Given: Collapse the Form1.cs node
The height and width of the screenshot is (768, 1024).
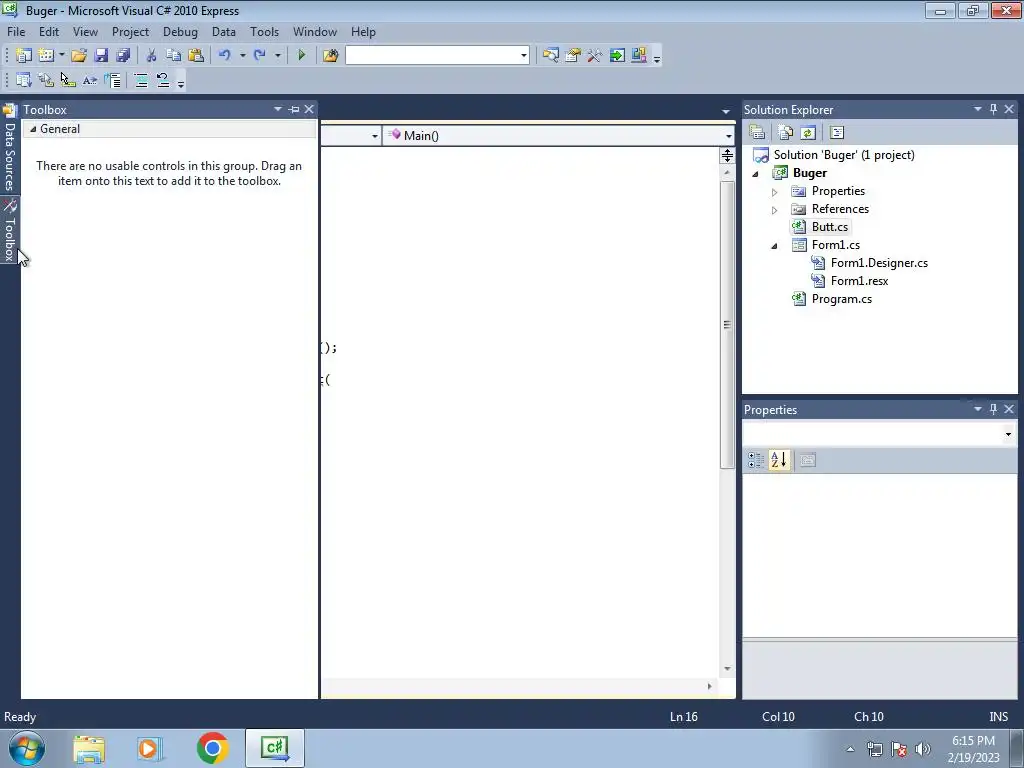Looking at the screenshot, I should click(x=775, y=246).
